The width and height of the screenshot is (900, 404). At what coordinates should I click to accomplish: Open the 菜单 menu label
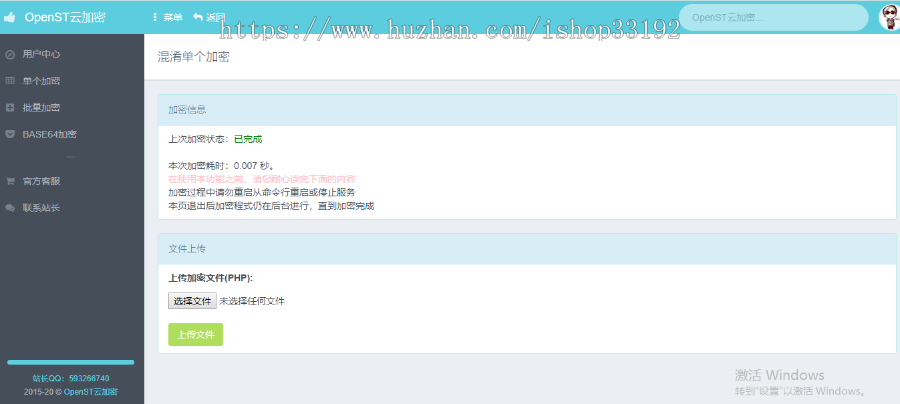[173, 17]
